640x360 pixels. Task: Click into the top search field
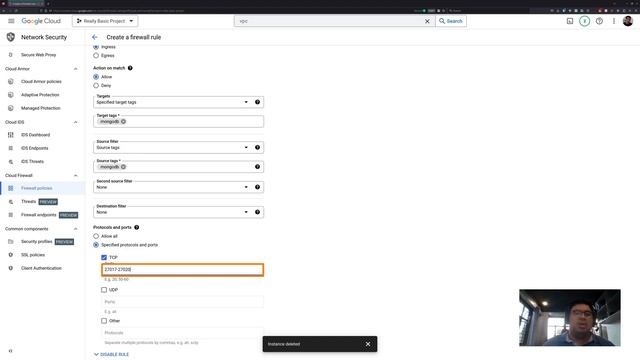coord(331,21)
